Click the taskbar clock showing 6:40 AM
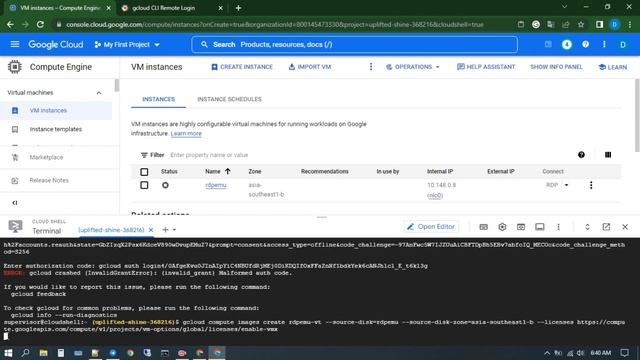 (x=600, y=353)
